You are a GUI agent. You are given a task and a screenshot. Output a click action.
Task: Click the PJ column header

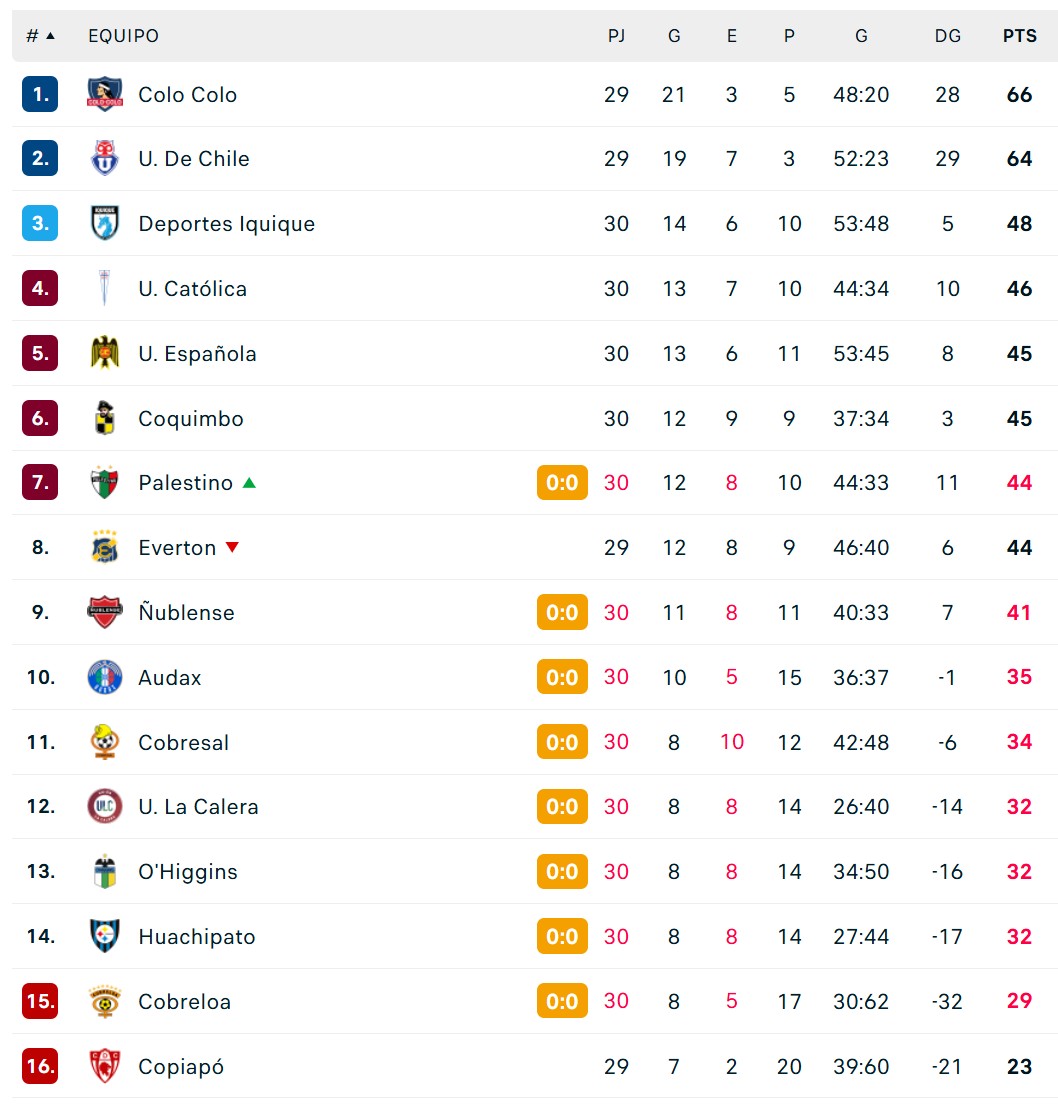point(616,35)
